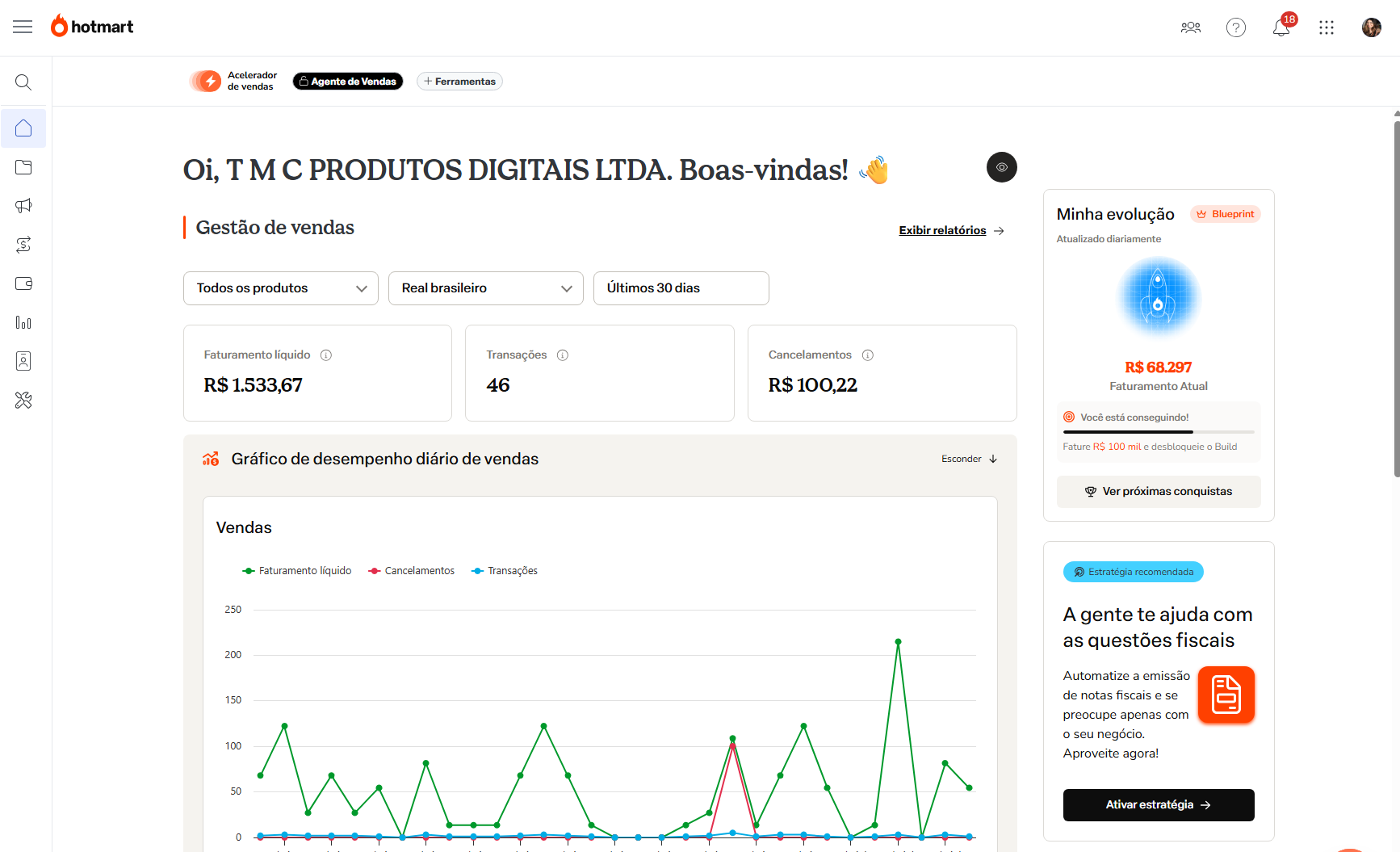Viewport: 1400px width, 852px height.
Task: Toggle Faturamento líquido series in chart legend
Action: tap(297, 571)
